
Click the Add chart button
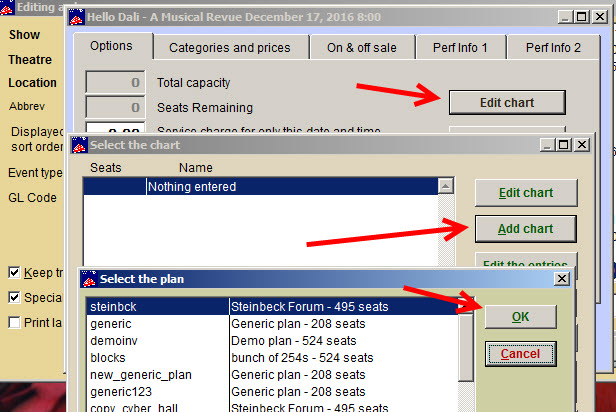pos(526,229)
